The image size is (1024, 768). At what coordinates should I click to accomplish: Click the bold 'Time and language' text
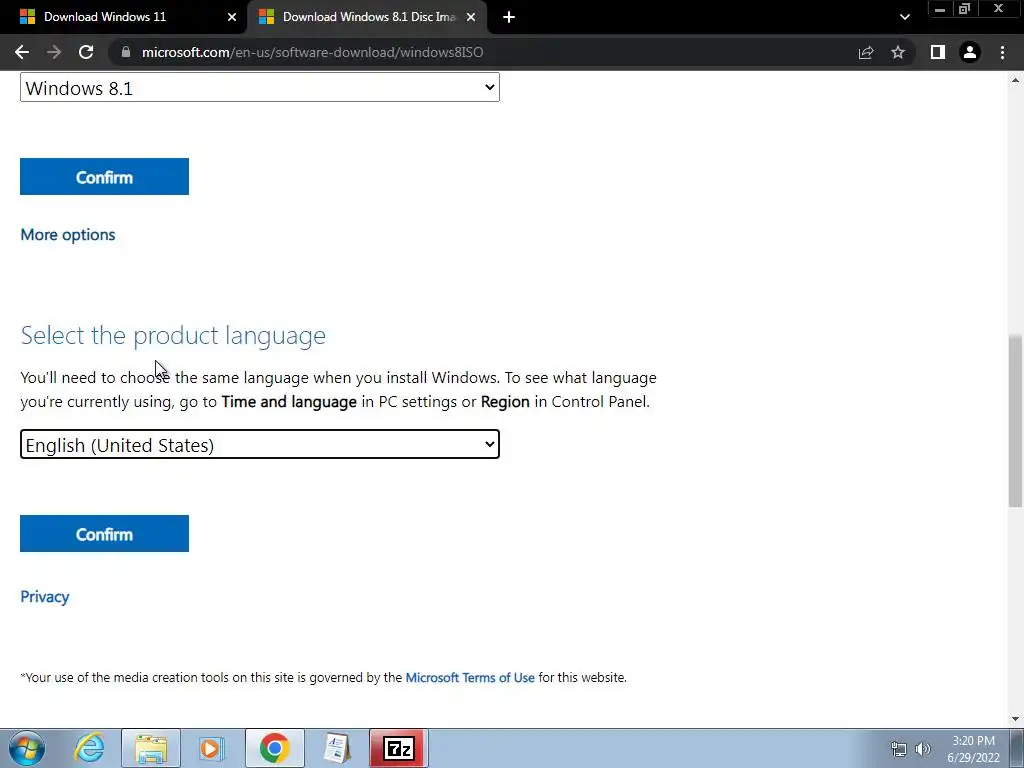pos(289,402)
